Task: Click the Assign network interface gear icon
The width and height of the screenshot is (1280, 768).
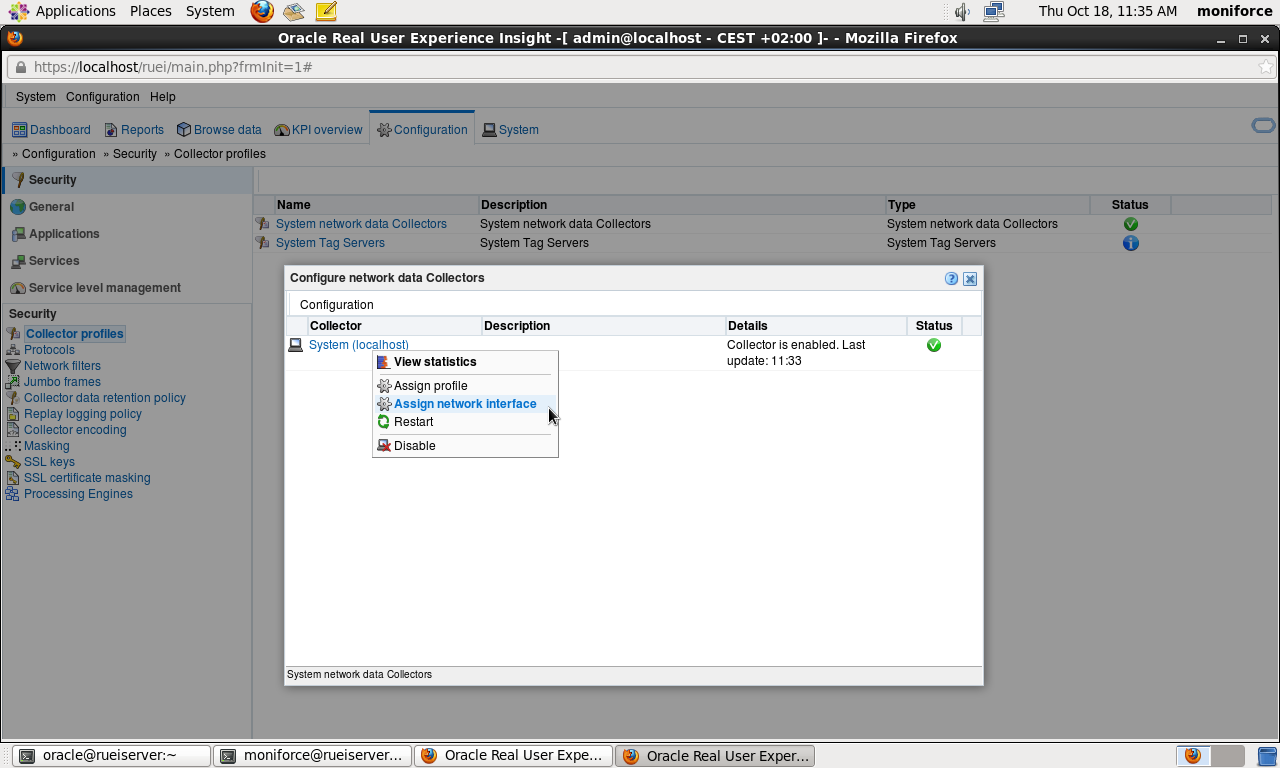Action: click(384, 404)
